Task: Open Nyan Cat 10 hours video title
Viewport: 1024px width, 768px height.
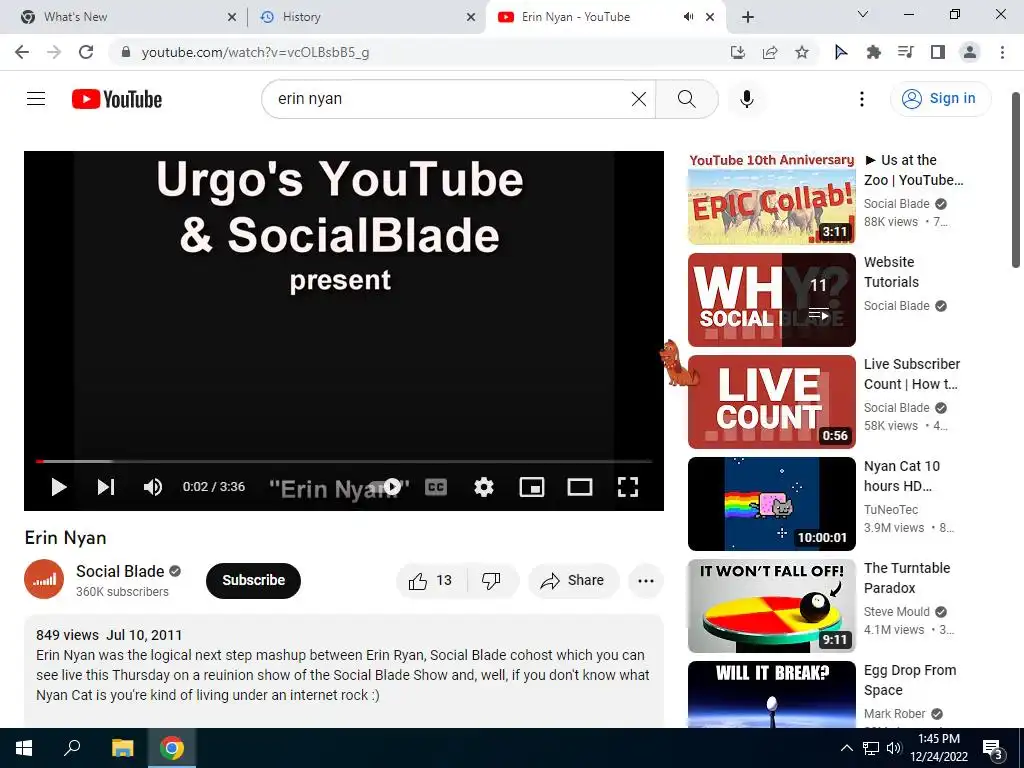Action: [x=902, y=476]
